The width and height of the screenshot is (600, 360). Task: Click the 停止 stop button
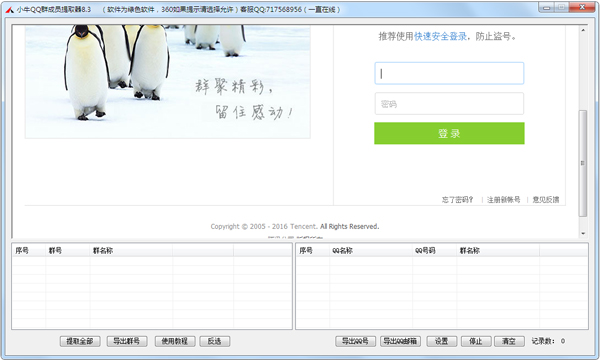(476, 341)
